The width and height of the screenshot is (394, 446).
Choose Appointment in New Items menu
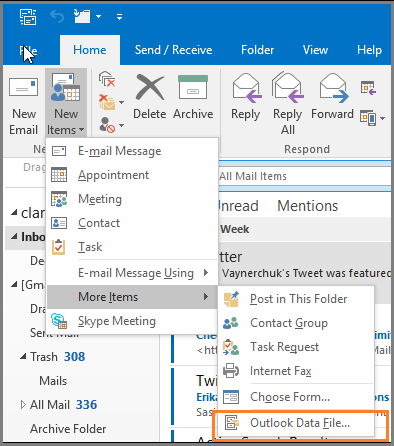pos(132,175)
